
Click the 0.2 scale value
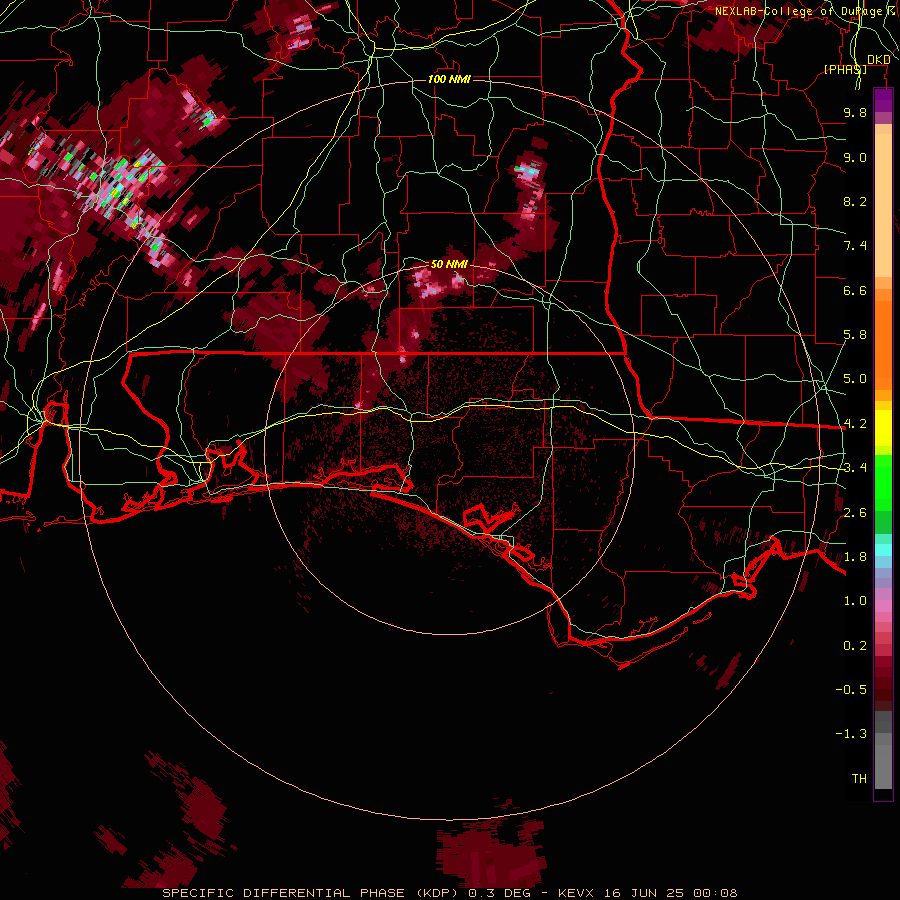[855, 646]
